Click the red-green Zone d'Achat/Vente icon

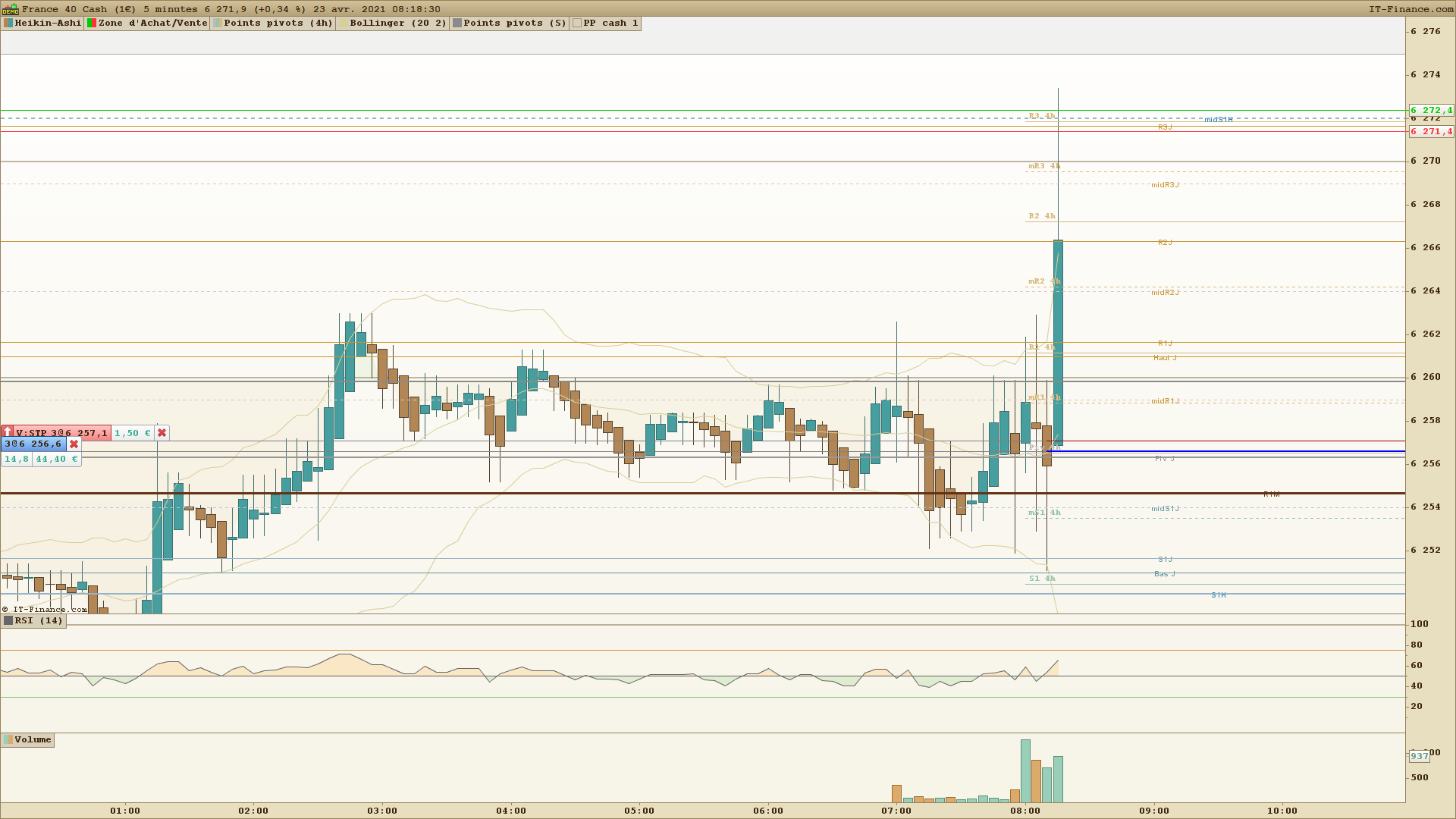(92, 23)
